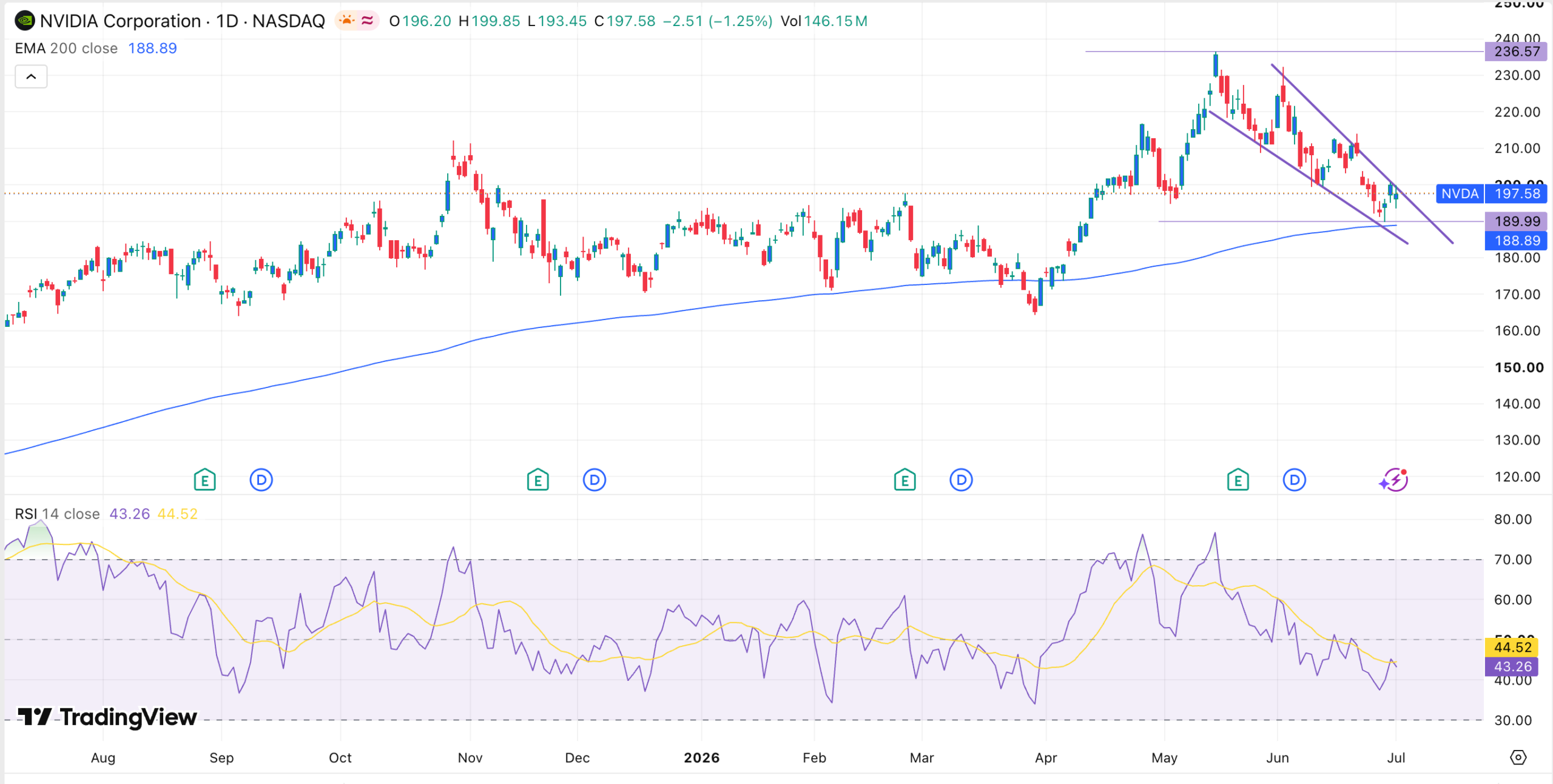Viewport: 1553px width, 784px height.
Task: Open the September earnings E marker
Action: [205, 480]
